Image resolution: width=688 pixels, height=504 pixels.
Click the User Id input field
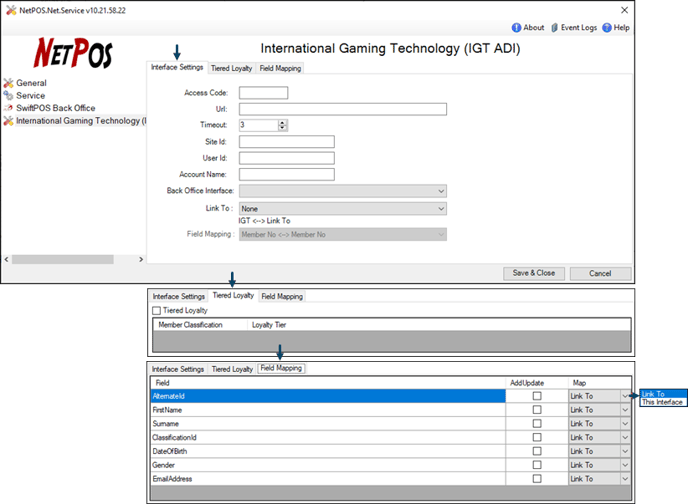coord(287,158)
